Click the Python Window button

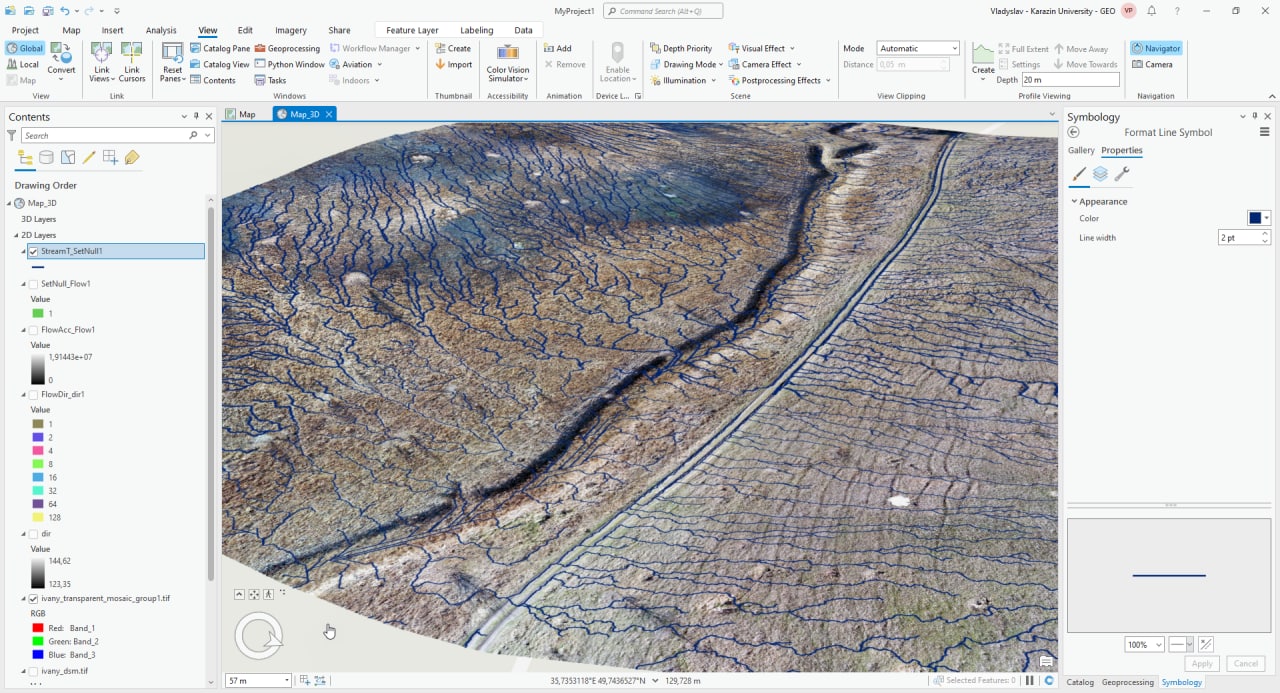tap(289, 64)
